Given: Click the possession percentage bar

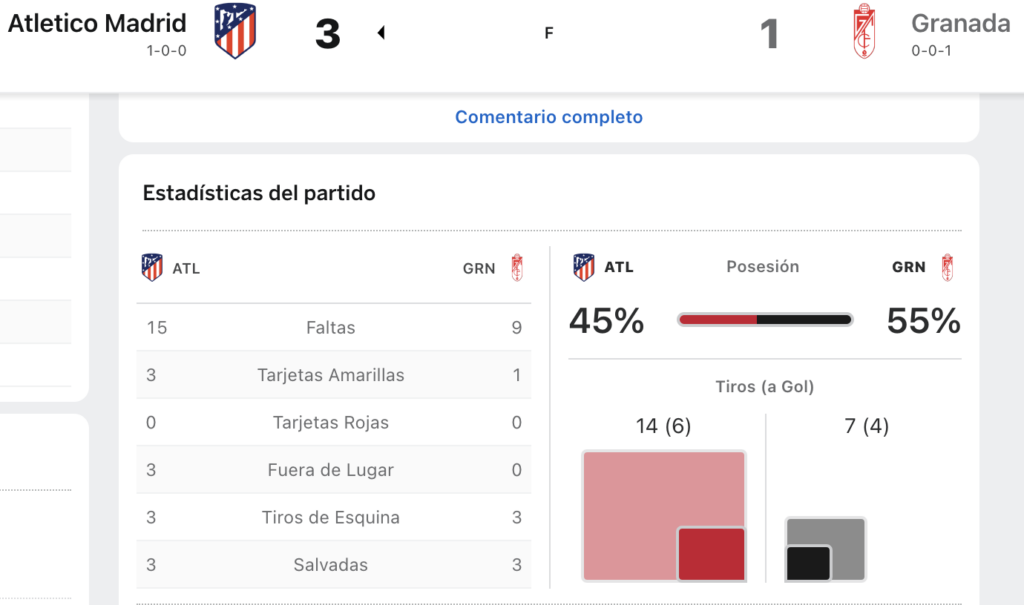Looking at the screenshot, I should tap(765, 319).
